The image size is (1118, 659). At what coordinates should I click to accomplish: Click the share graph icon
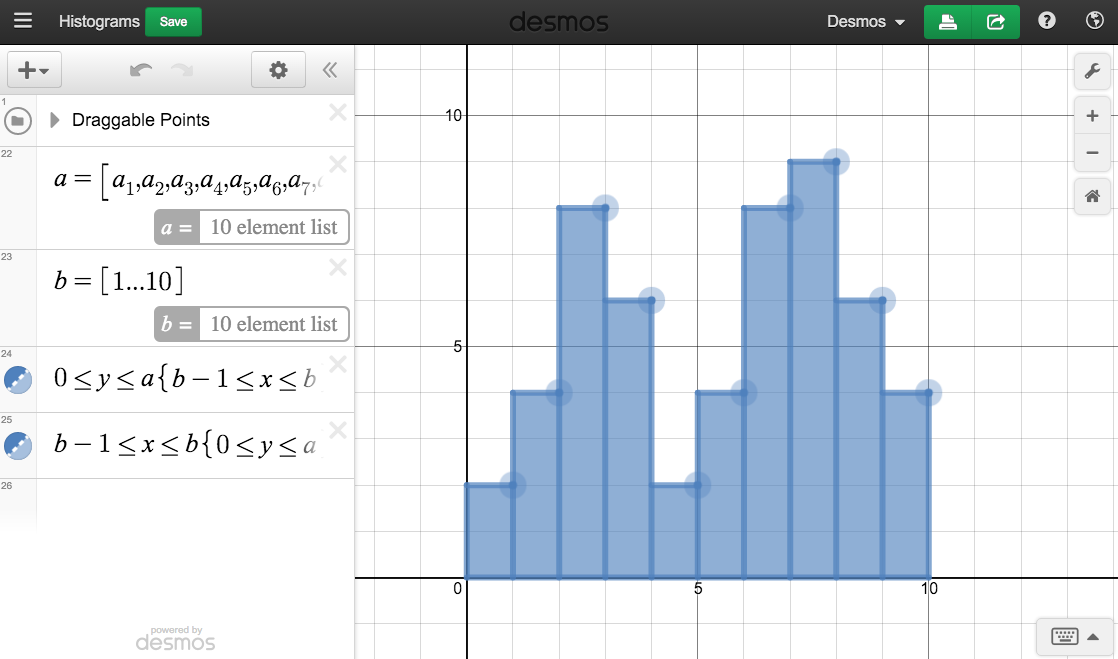point(996,22)
